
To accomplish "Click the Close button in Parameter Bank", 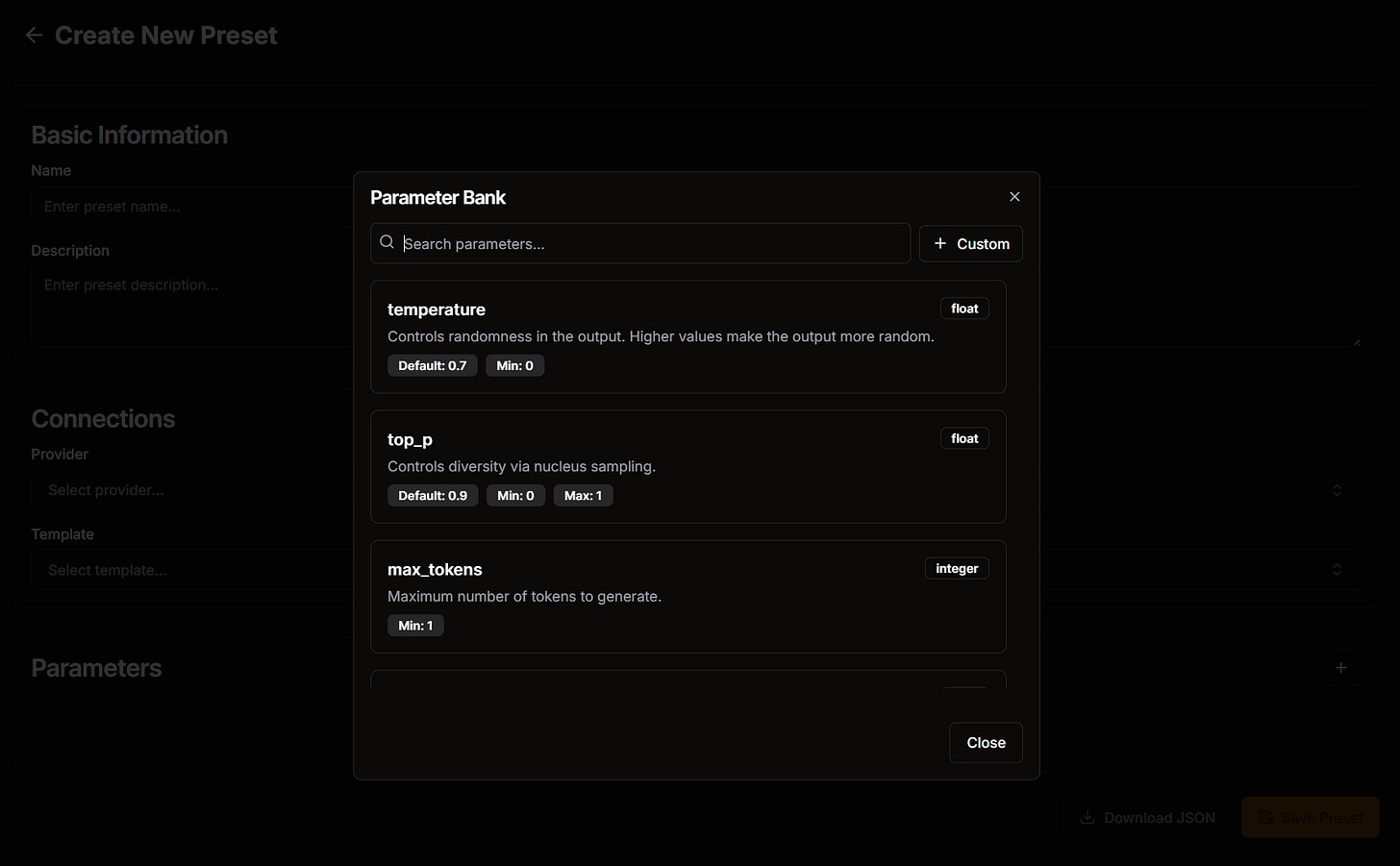I will [986, 742].
